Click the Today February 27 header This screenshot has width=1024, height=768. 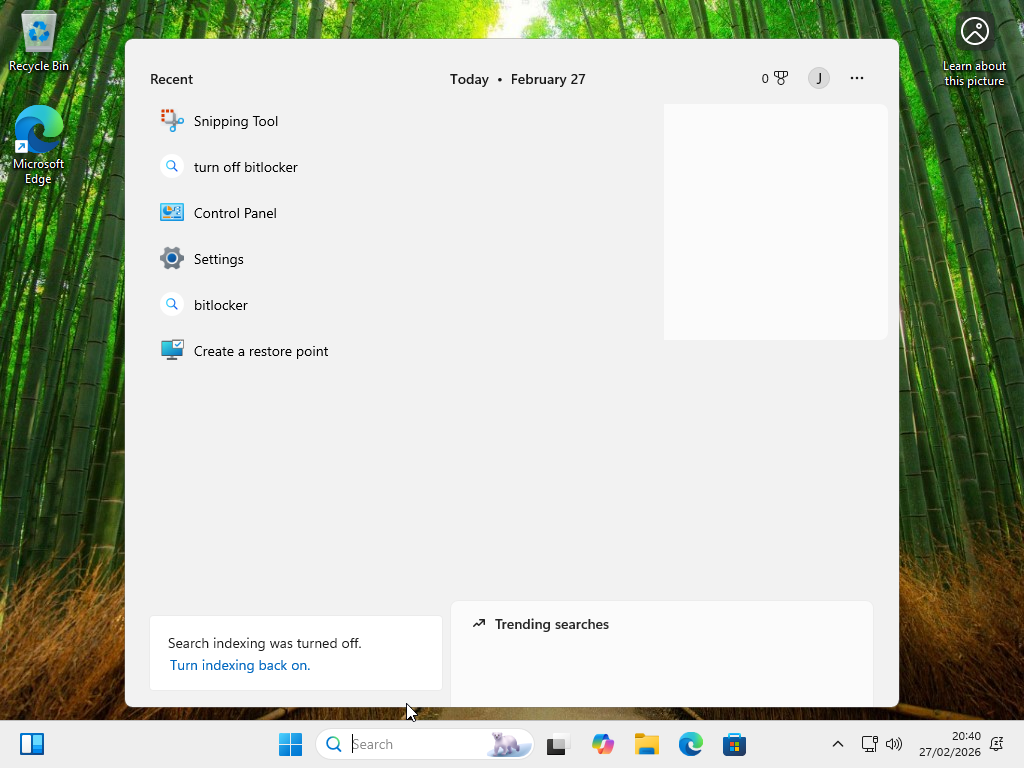pos(517,79)
